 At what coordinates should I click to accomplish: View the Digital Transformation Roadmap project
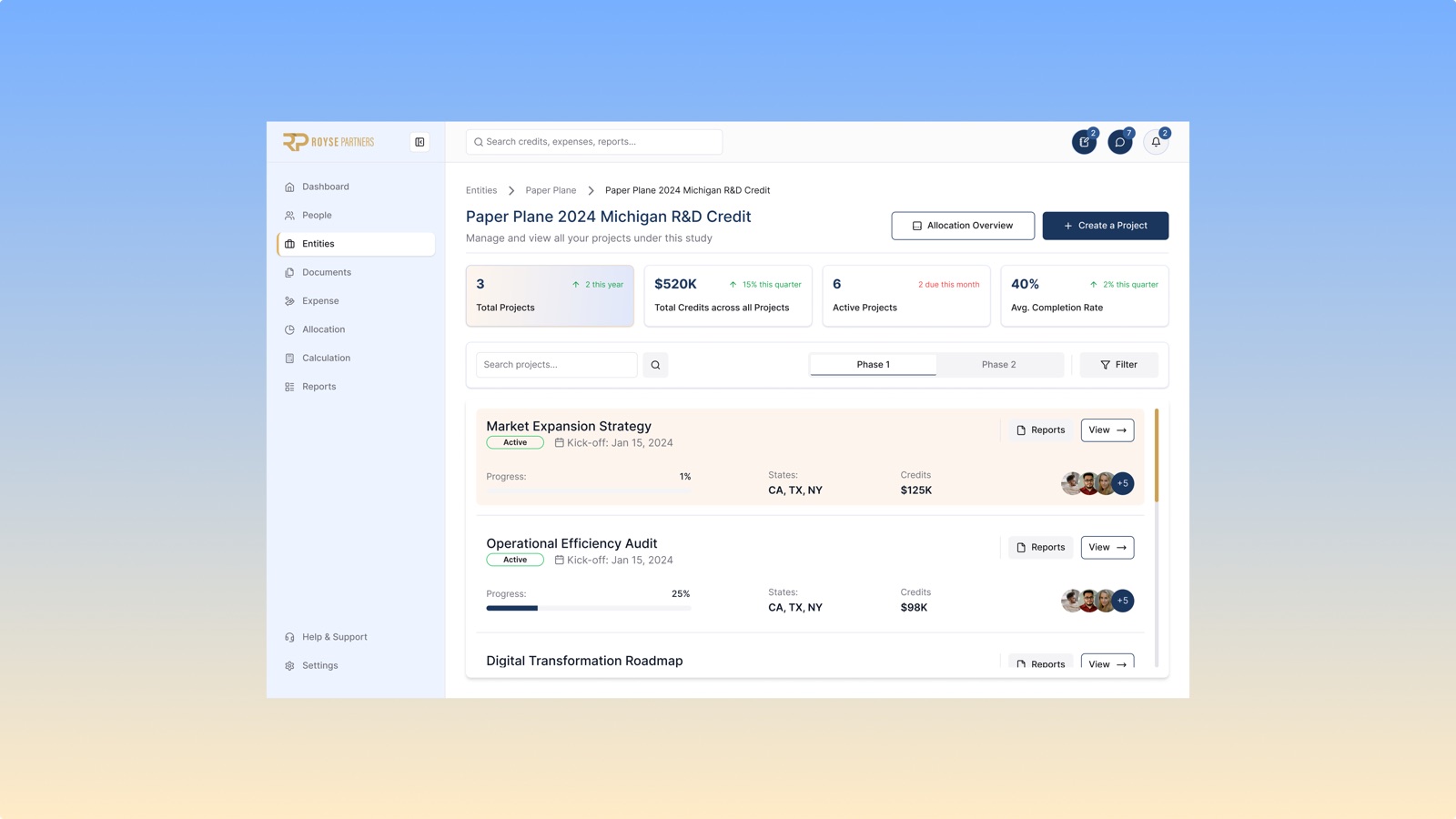click(x=1107, y=662)
